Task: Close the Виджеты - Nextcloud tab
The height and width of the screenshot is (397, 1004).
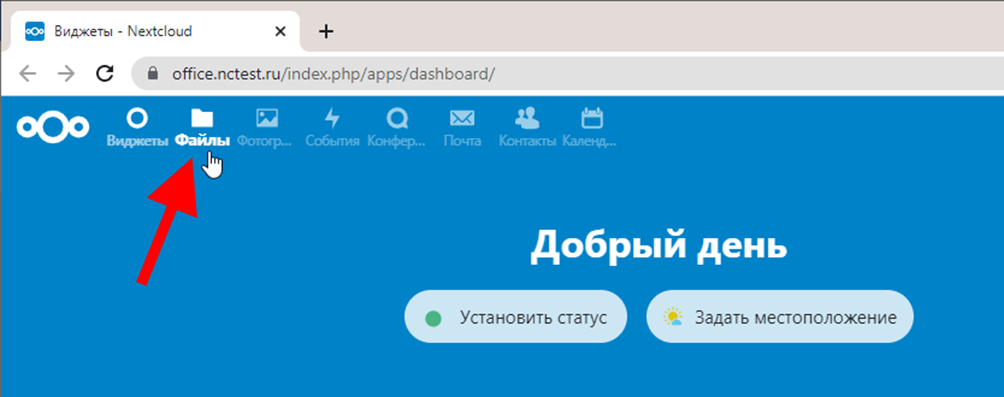Action: click(280, 31)
